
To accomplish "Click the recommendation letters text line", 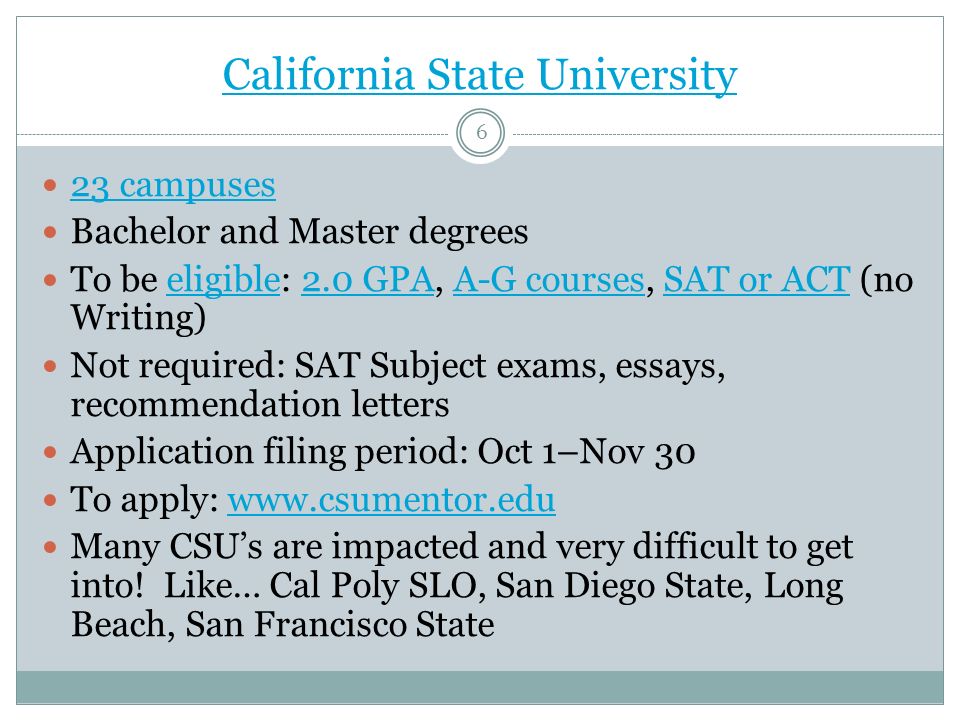I will (260, 405).
